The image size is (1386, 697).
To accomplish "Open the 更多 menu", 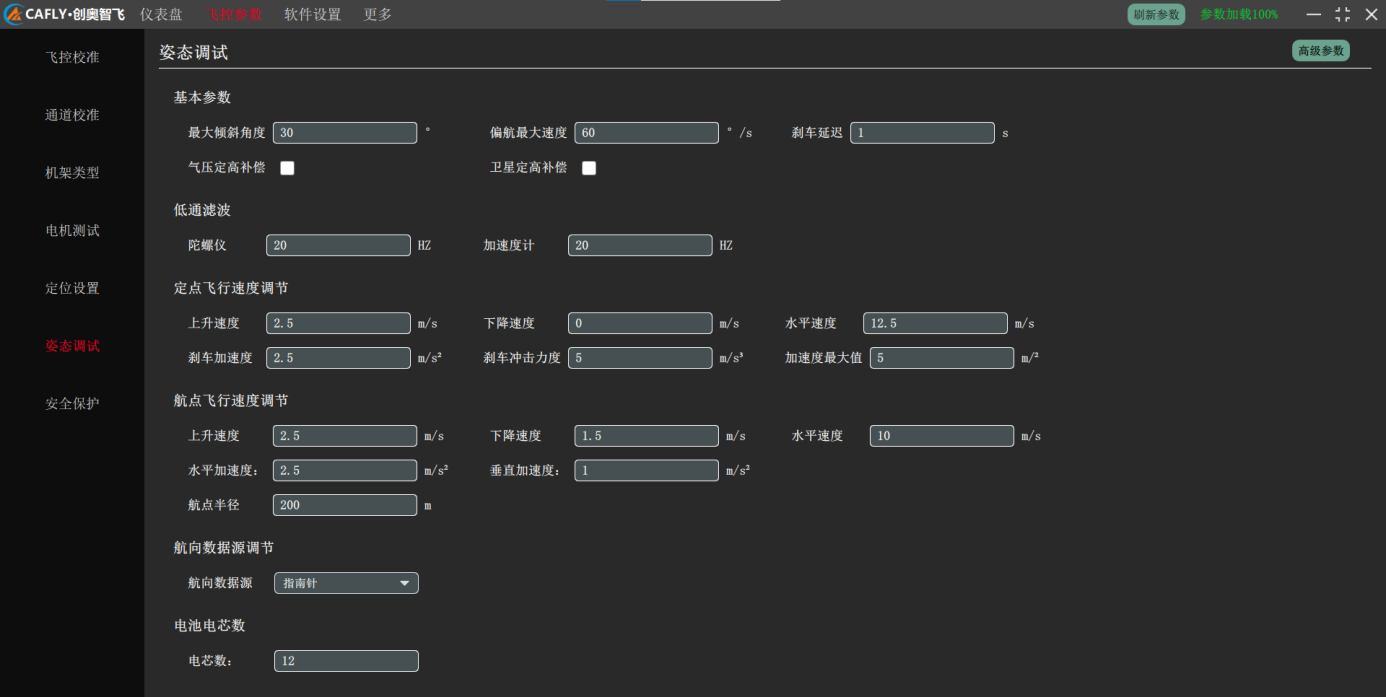I will click(377, 14).
